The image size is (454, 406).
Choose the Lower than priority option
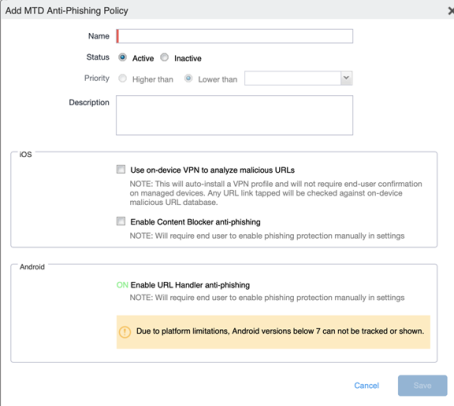pyautogui.click(x=188, y=78)
